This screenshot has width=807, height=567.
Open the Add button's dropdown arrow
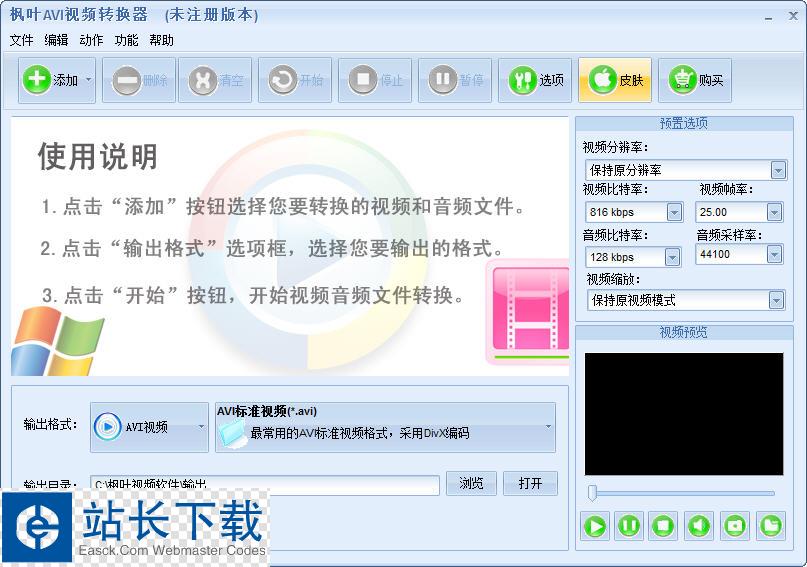89,80
